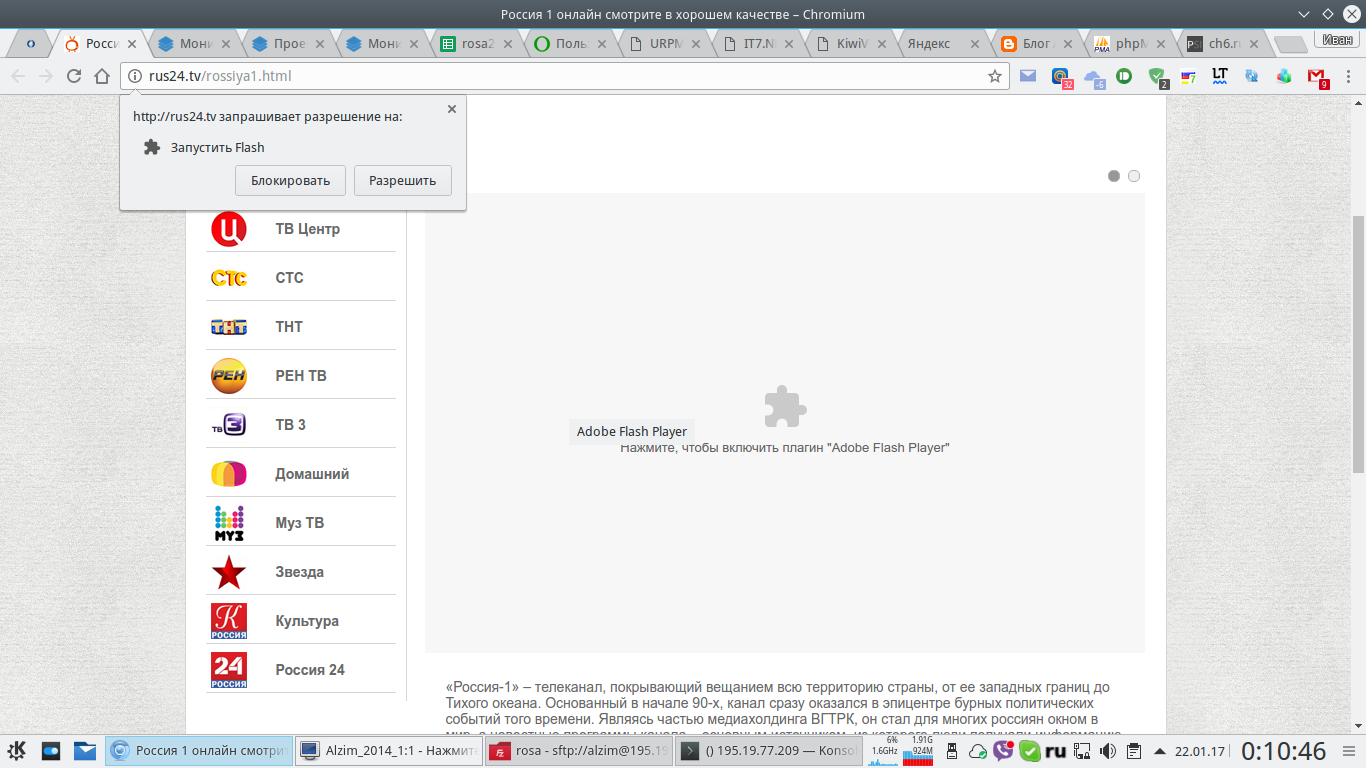Open the cloud weather extension showing -6
The width and height of the screenshot is (1366, 768).
pos(1094,77)
